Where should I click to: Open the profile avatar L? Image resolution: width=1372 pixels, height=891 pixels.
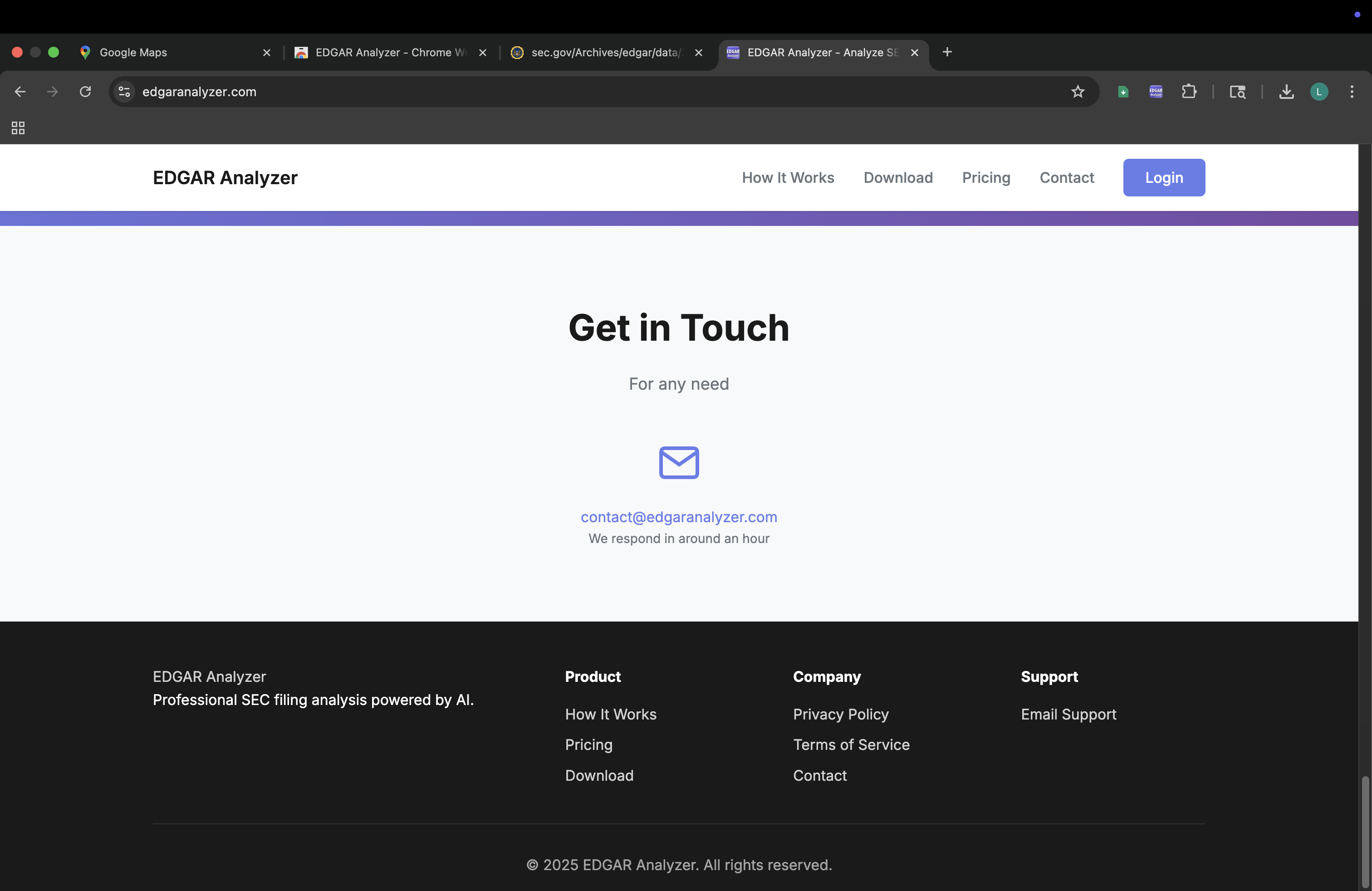(1319, 92)
